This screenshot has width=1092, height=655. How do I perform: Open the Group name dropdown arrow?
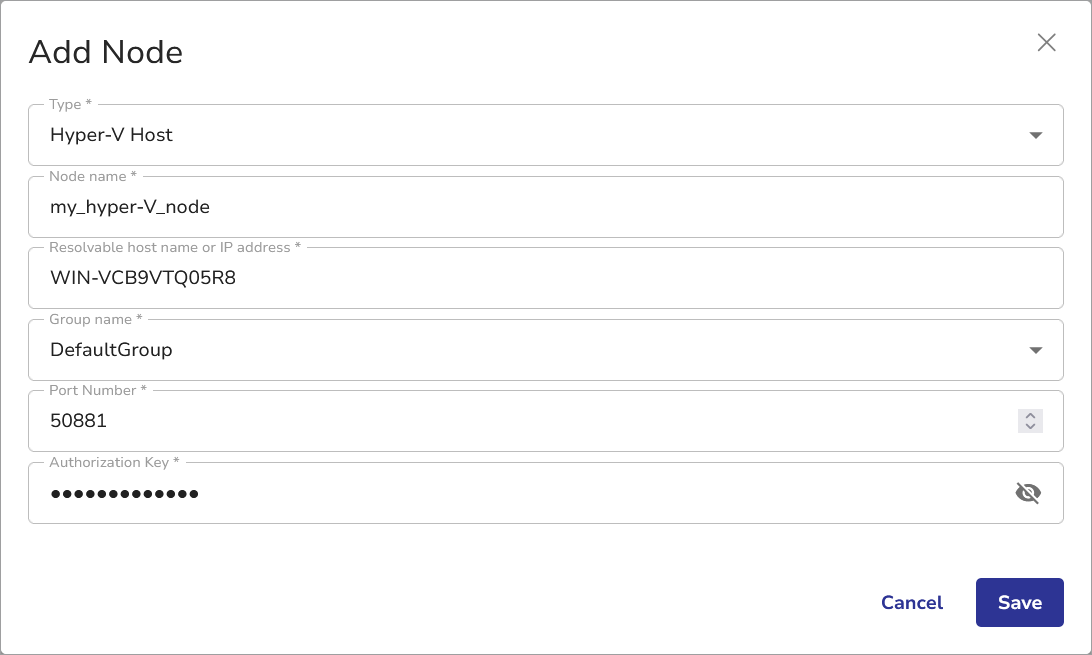coord(1036,350)
